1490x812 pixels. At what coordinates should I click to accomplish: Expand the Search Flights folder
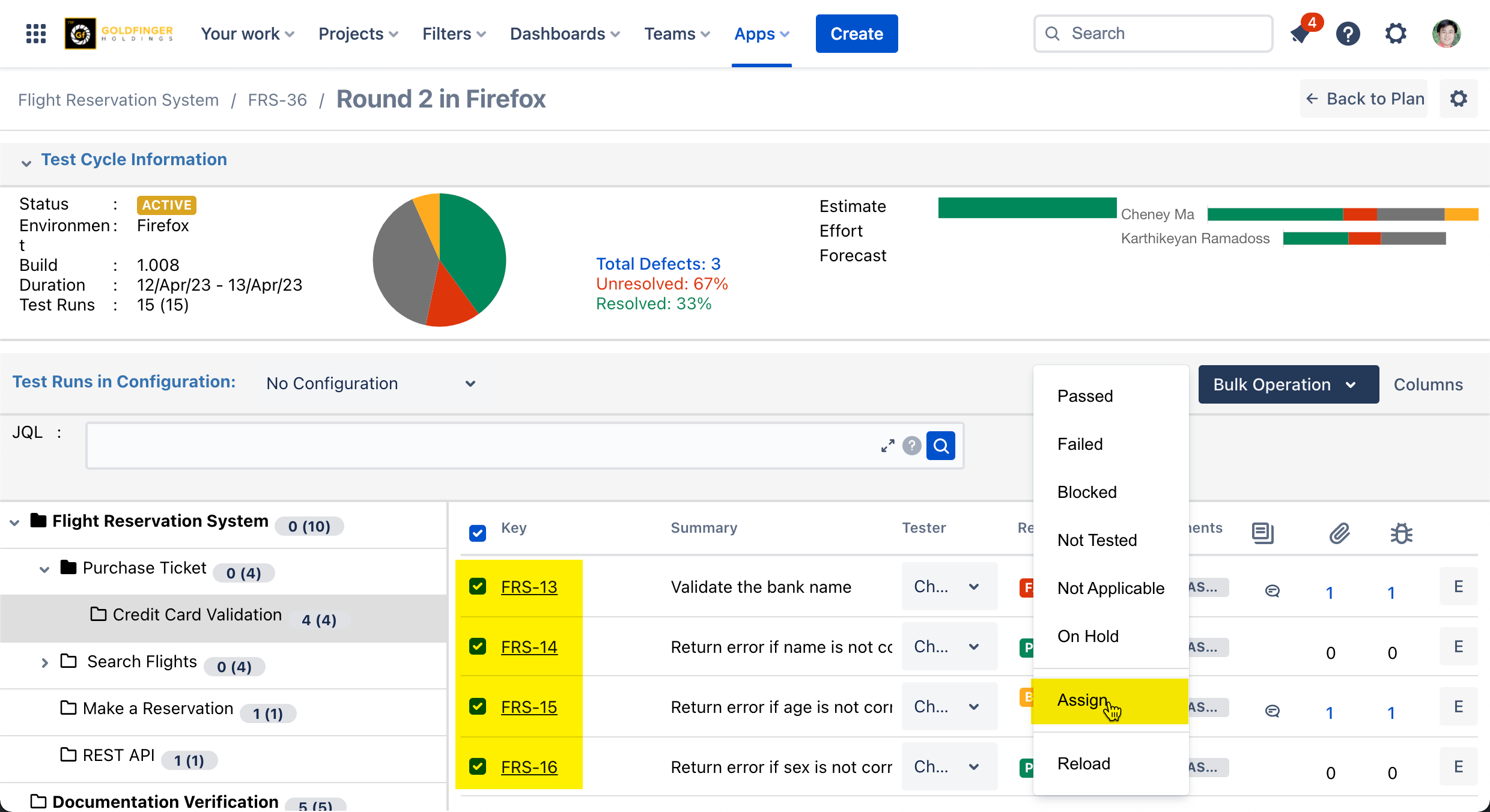44,662
